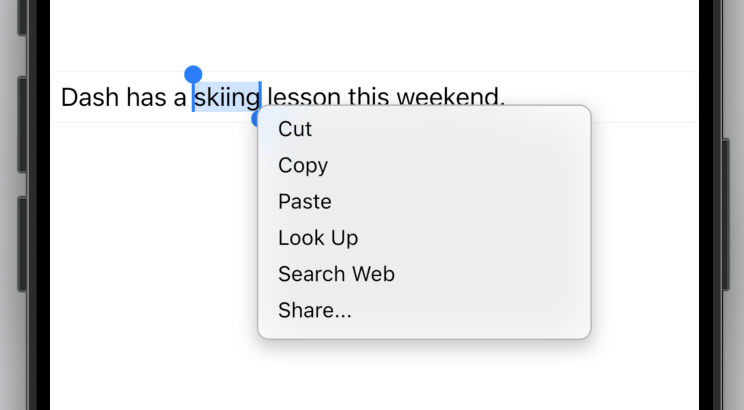Tap the highlighted word skiing
The height and width of the screenshot is (410, 744).
(x=227, y=97)
